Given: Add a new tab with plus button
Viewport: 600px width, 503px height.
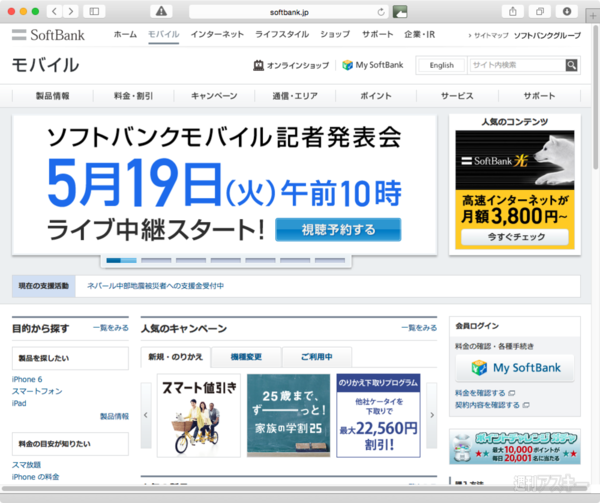Looking at the screenshot, I should (593, 16).
